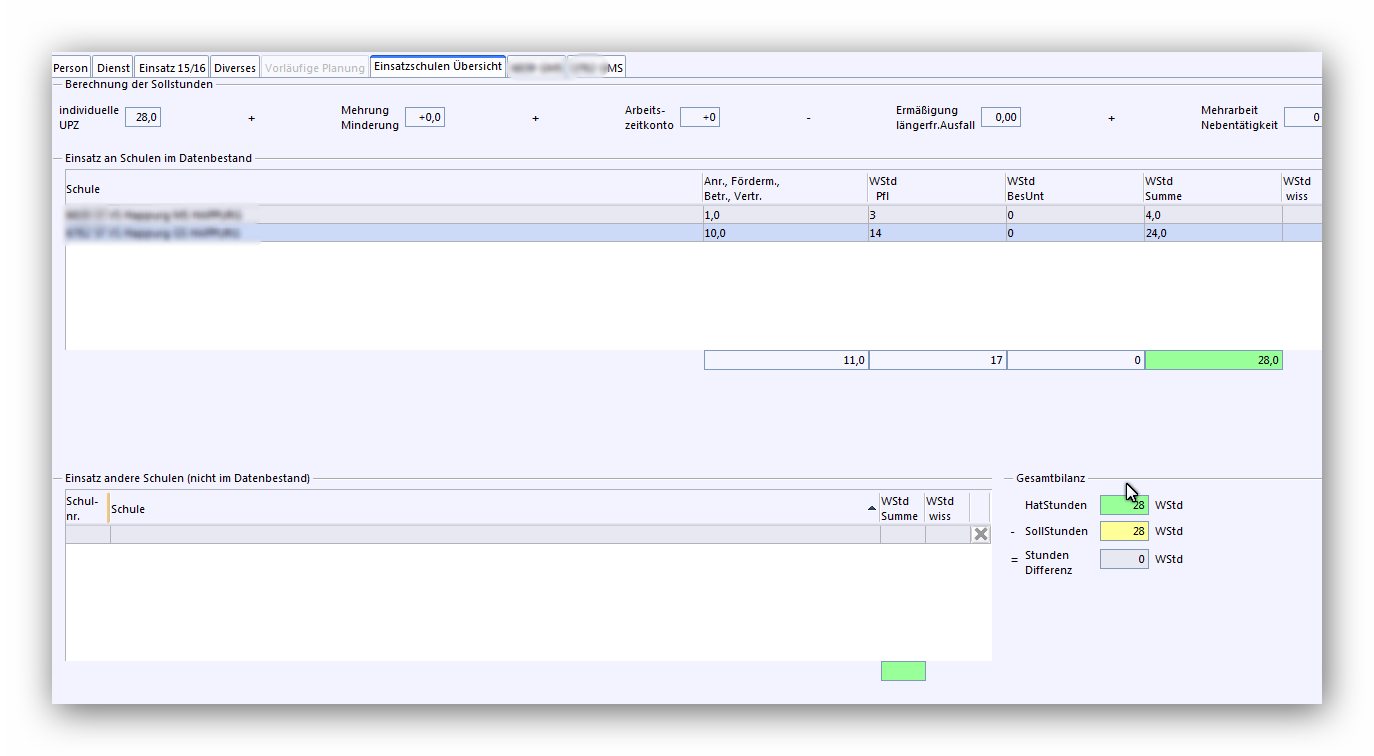Sort by Schule column in Datenbestand table
The height and width of the screenshot is (756, 1374).
click(384, 188)
